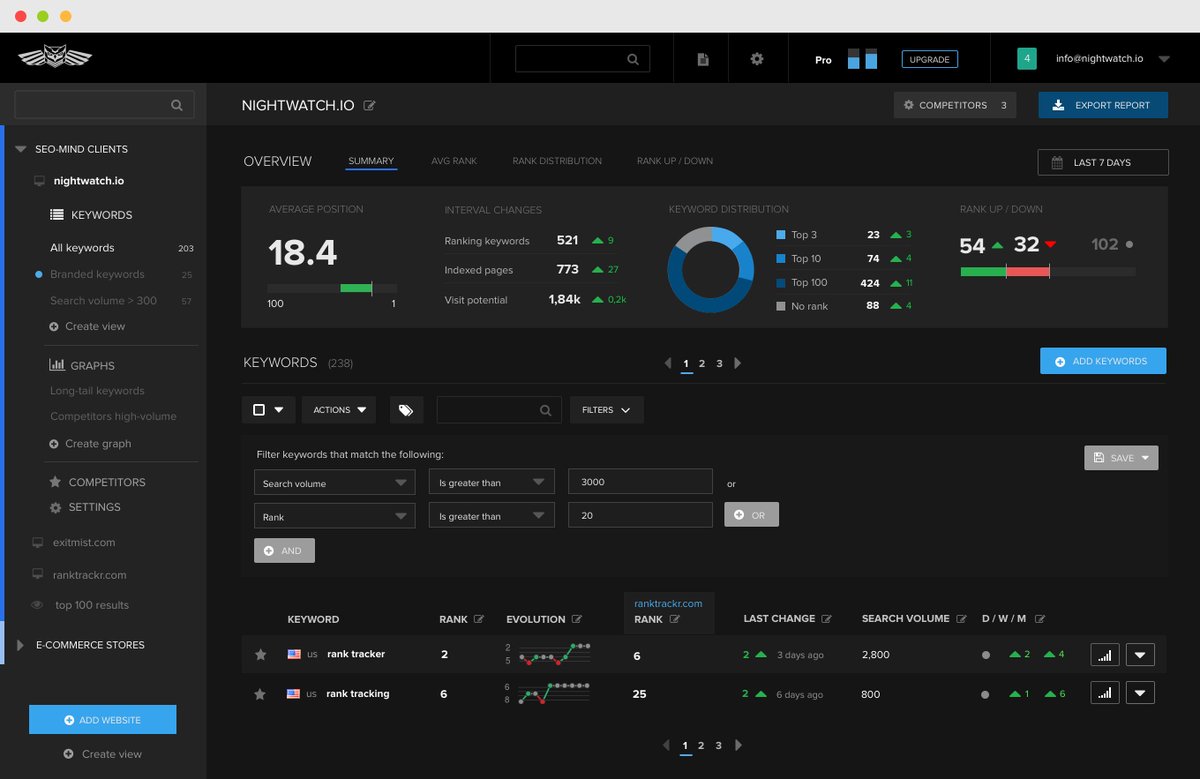Switch to the SUMMARY tab
Image resolution: width=1200 pixels, height=779 pixels.
371,161
